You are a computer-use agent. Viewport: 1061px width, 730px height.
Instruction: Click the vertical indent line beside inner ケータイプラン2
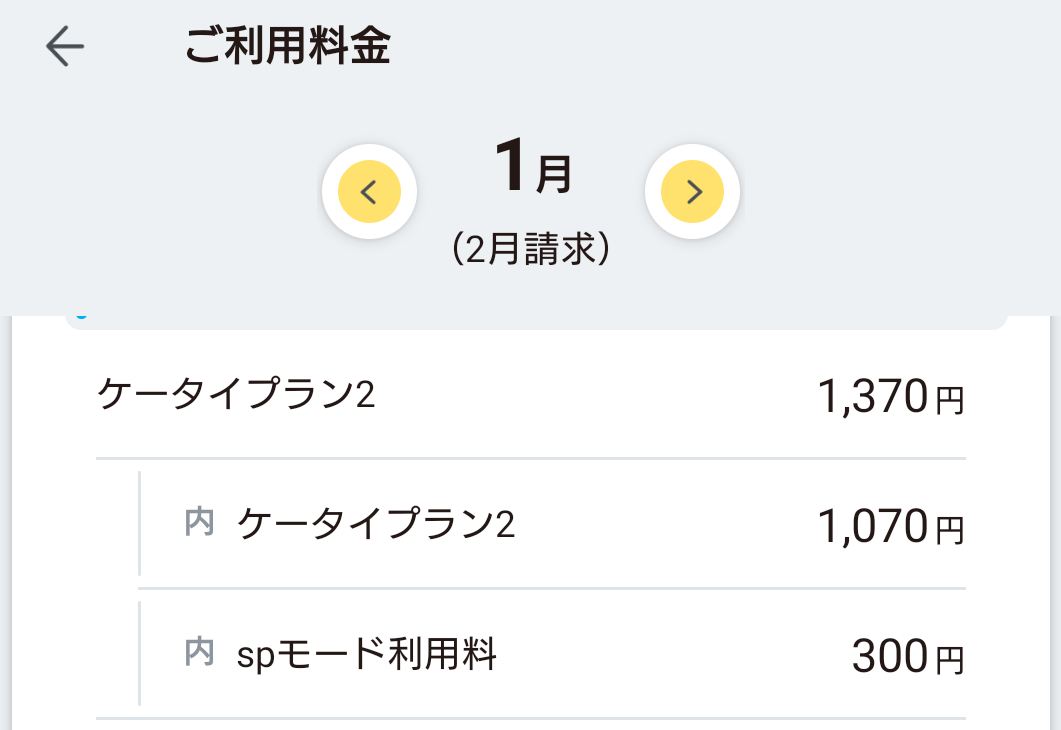pyautogui.click(x=139, y=523)
